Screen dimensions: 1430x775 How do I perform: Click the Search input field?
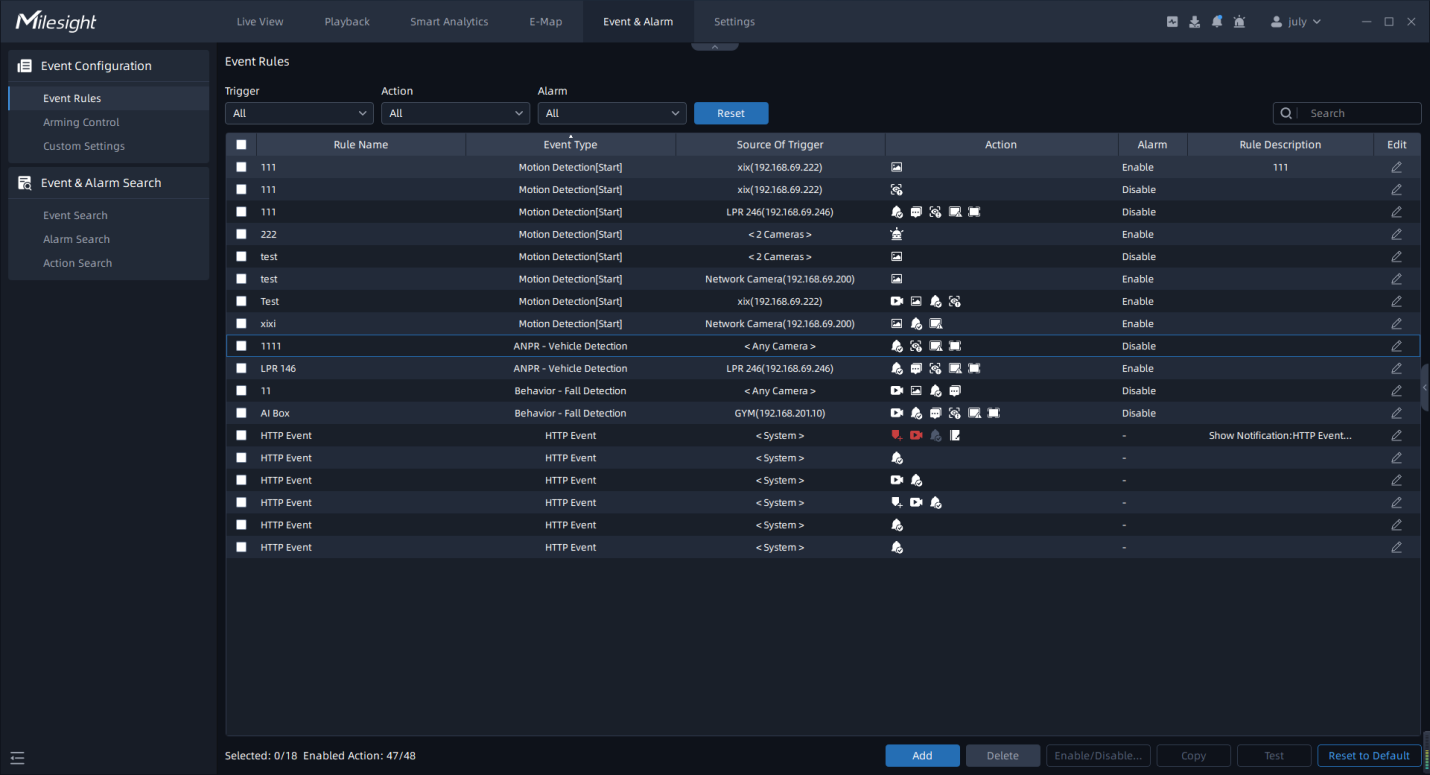1358,114
